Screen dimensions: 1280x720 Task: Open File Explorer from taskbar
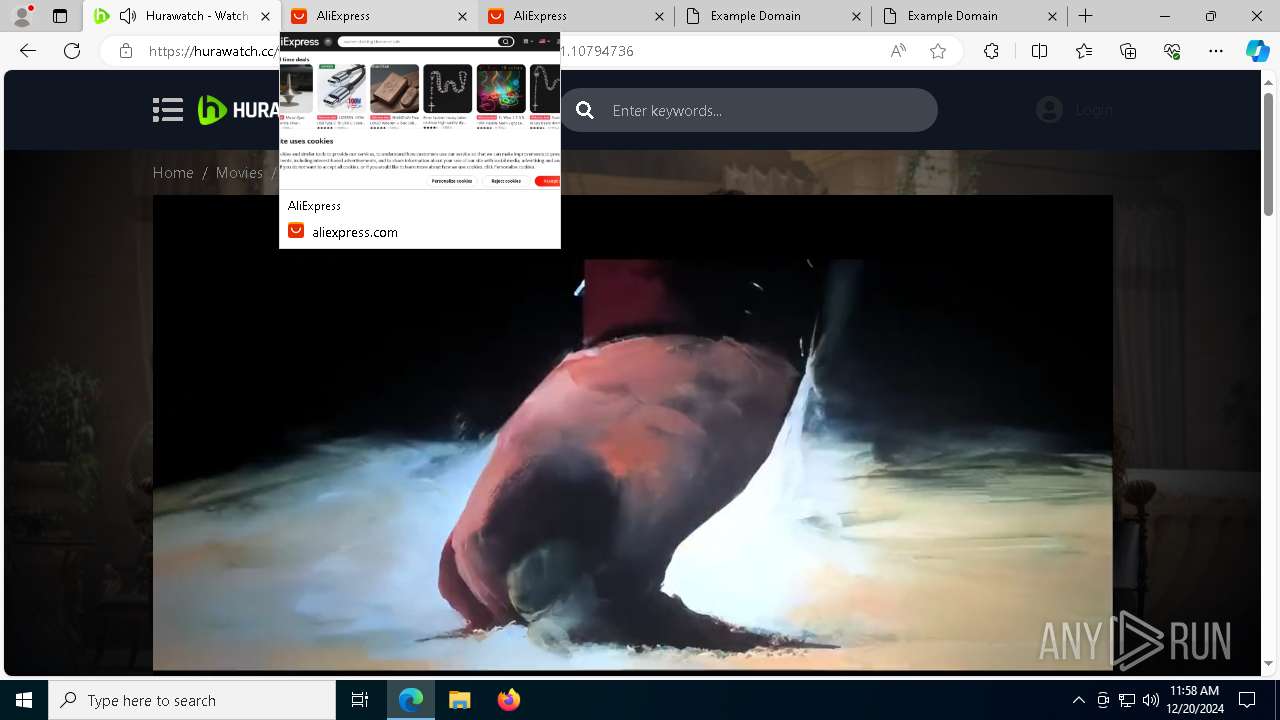pos(459,700)
